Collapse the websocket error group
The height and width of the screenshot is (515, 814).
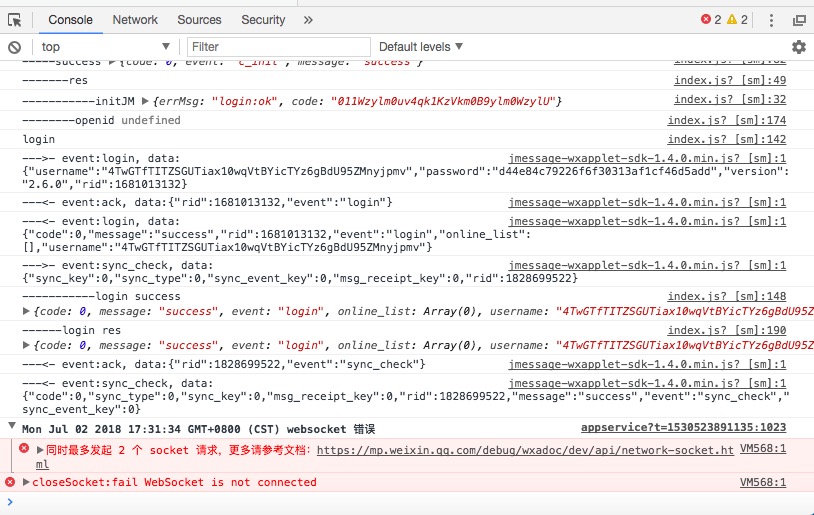click(11, 426)
